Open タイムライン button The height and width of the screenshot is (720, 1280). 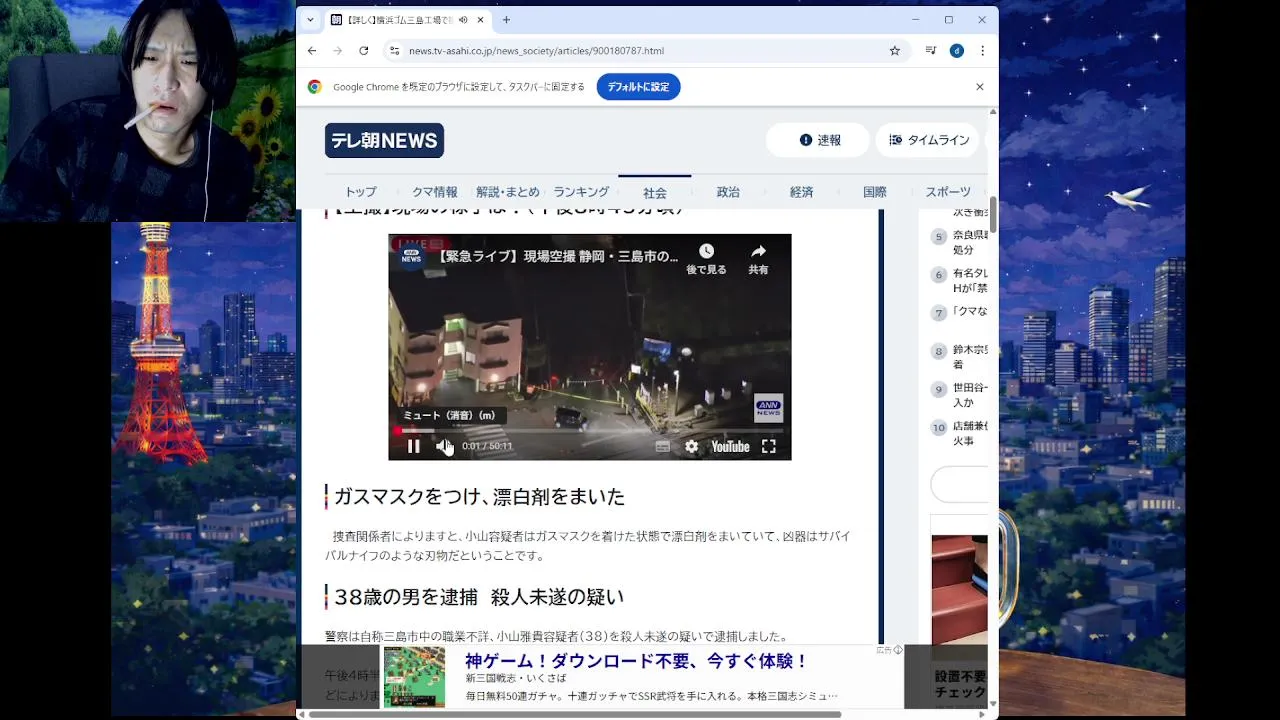click(x=929, y=140)
